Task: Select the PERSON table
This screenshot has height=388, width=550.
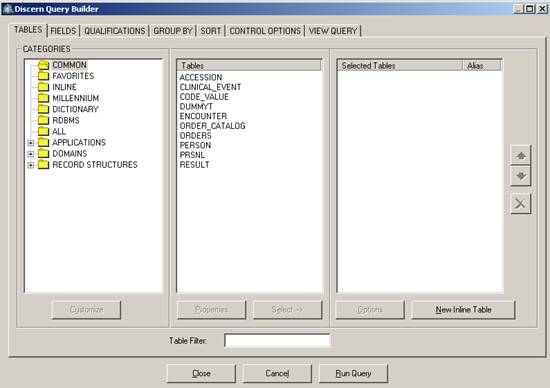Action: (195, 145)
